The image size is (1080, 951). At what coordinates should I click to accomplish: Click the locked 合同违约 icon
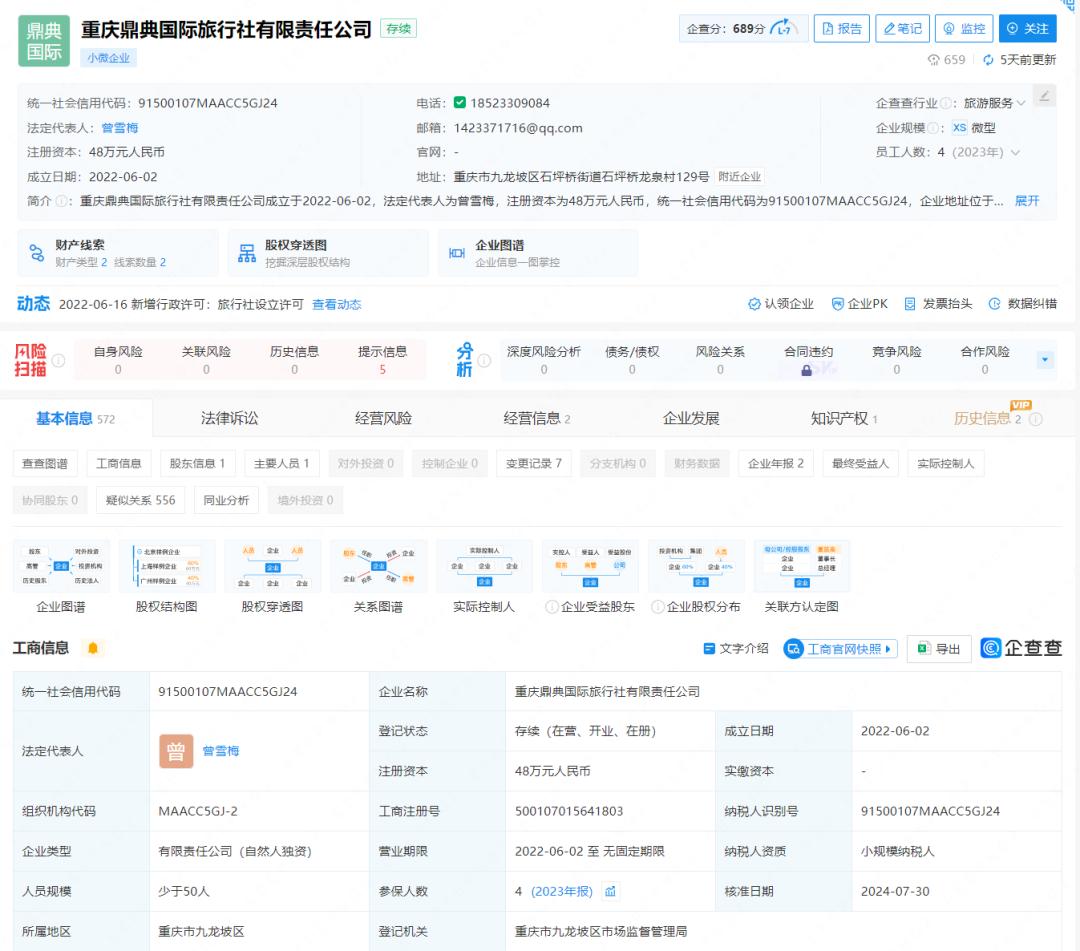(x=807, y=370)
